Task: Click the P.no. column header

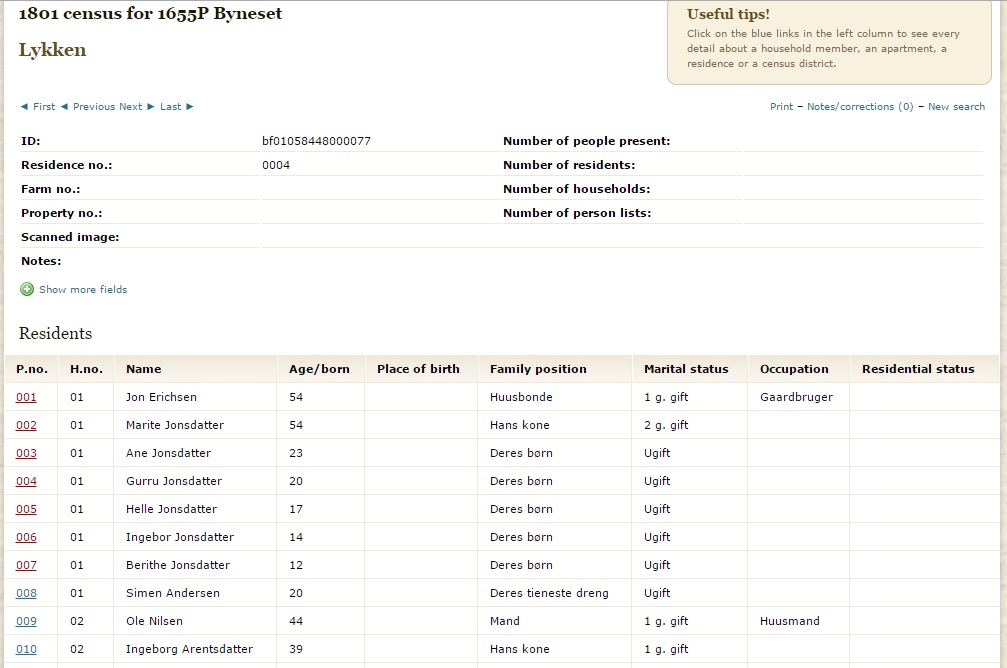Action: 31,369
